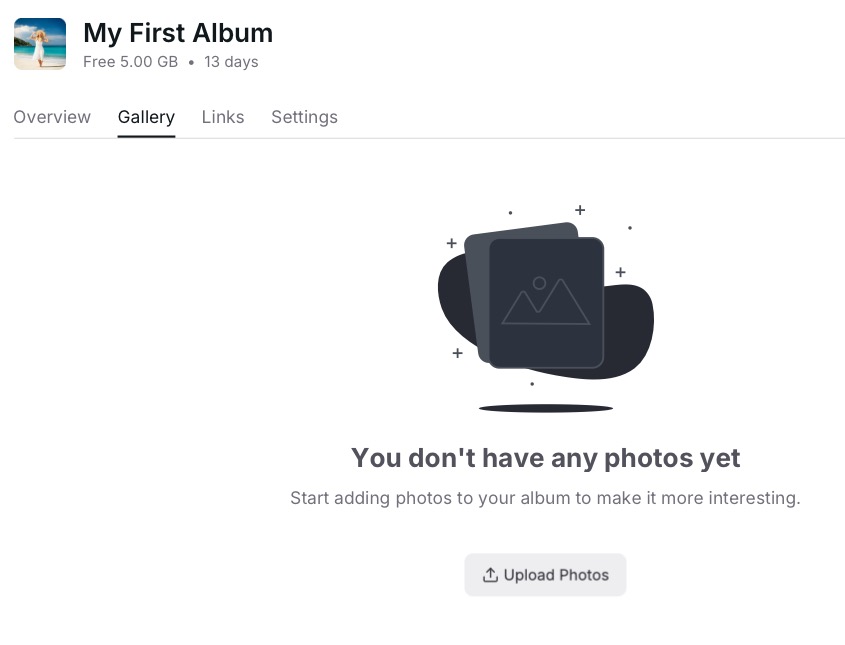The image size is (845, 645).
Task: Click the dot separator between storage and days
Action: point(191,62)
